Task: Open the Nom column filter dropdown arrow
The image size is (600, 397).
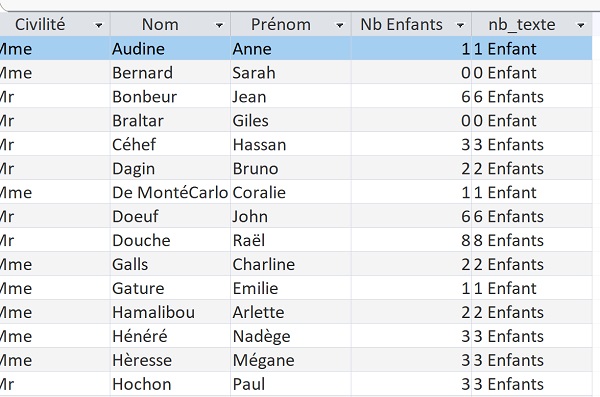Action: [x=219, y=25]
